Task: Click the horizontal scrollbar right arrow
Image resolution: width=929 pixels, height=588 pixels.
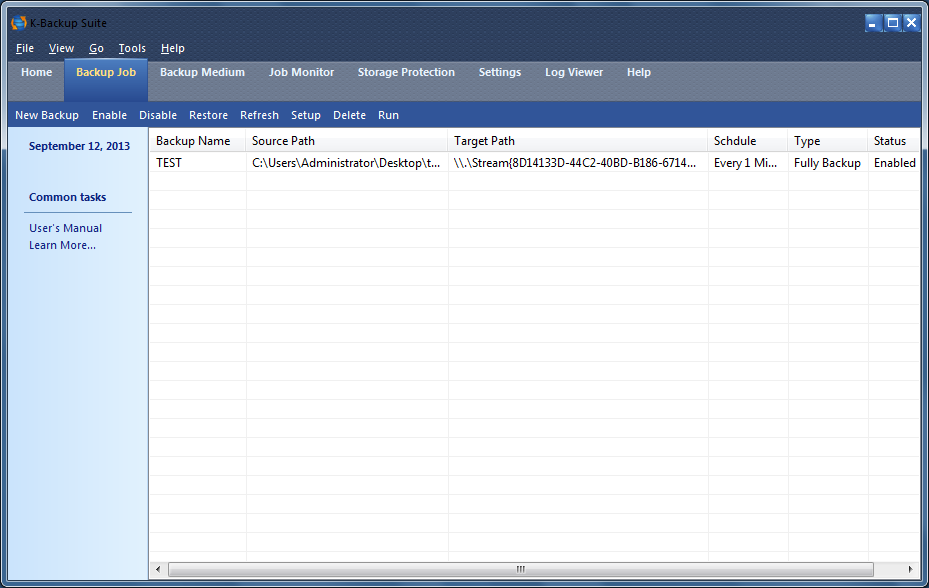Action: (x=911, y=569)
